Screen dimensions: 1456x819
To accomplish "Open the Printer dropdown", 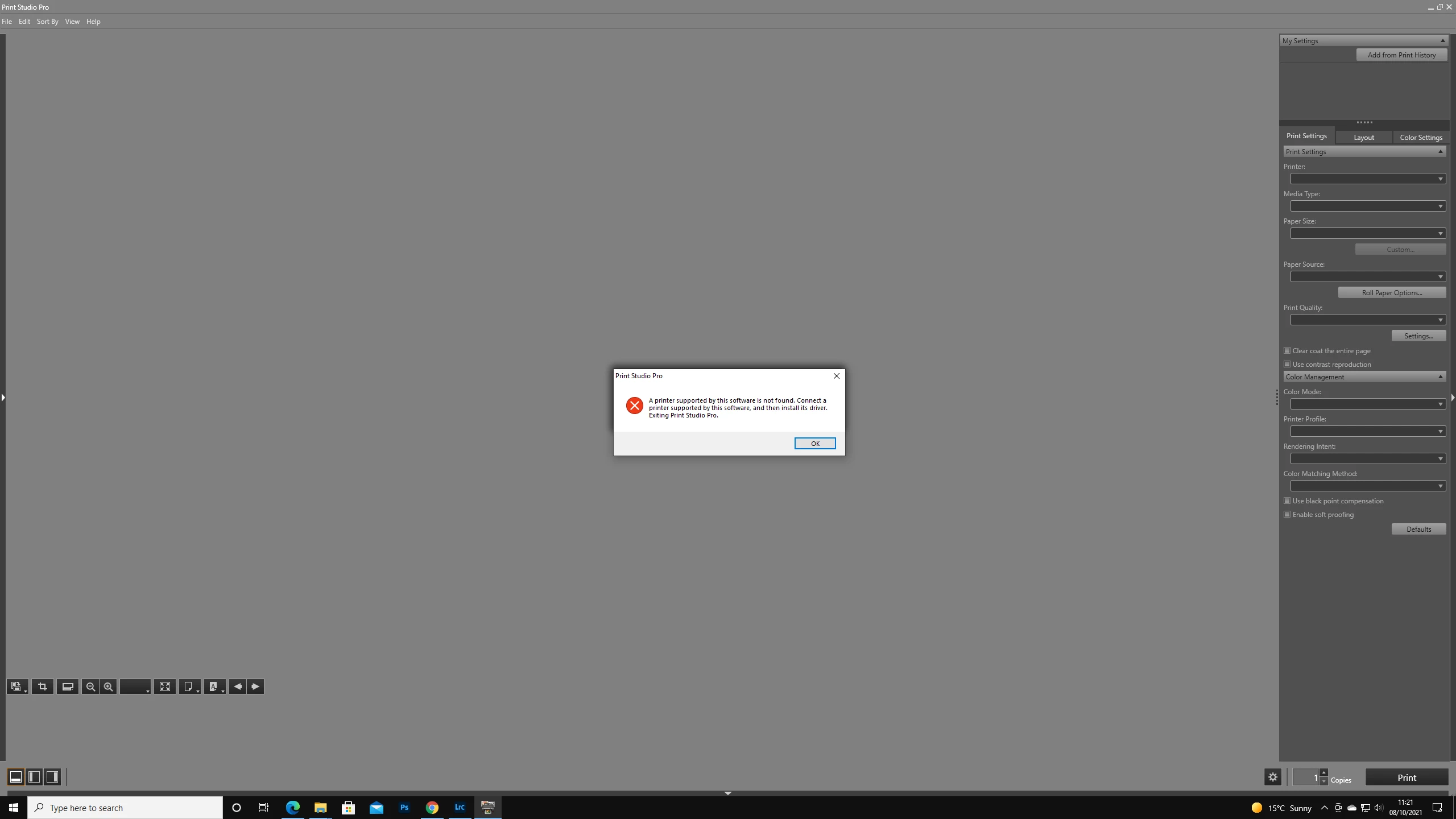I will point(1367,179).
